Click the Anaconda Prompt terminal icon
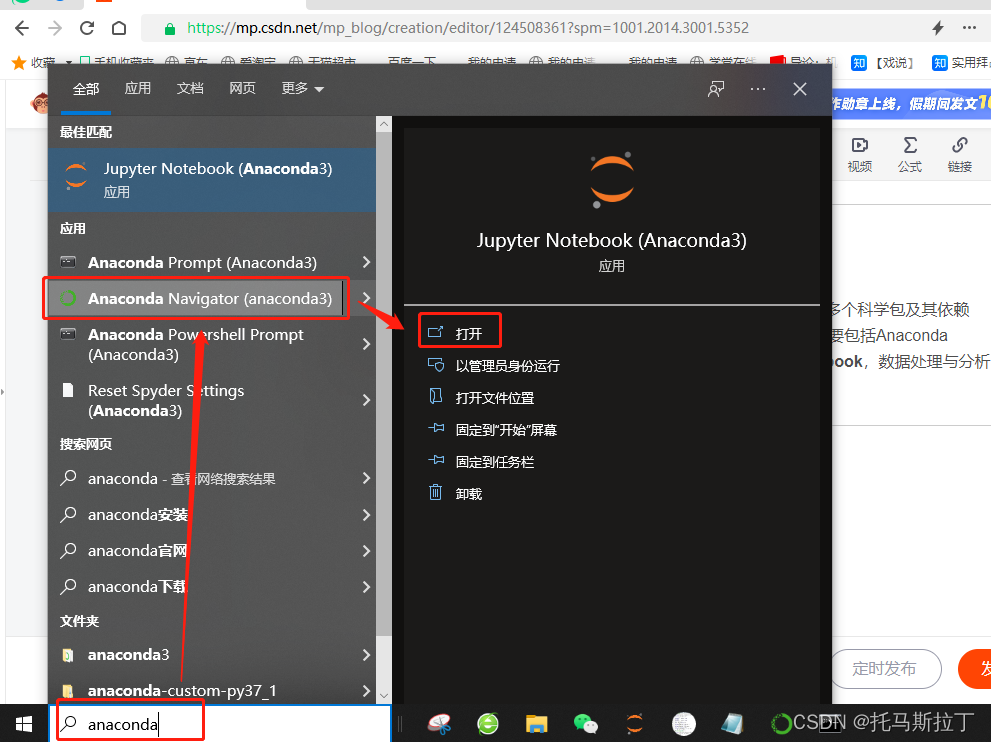The width and height of the screenshot is (991, 742). 68,262
